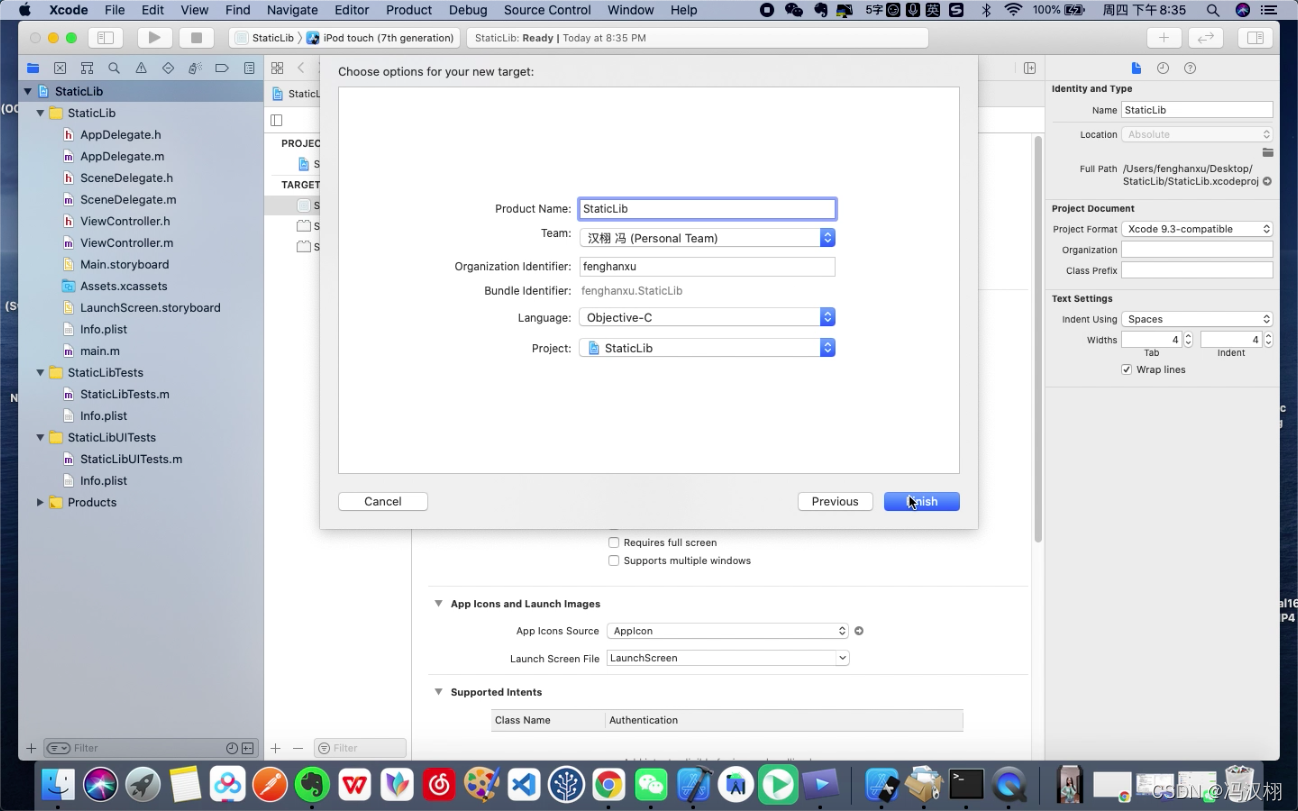Toggle the inspectors panel toolbar button
1298x811 pixels.
point(1255,38)
